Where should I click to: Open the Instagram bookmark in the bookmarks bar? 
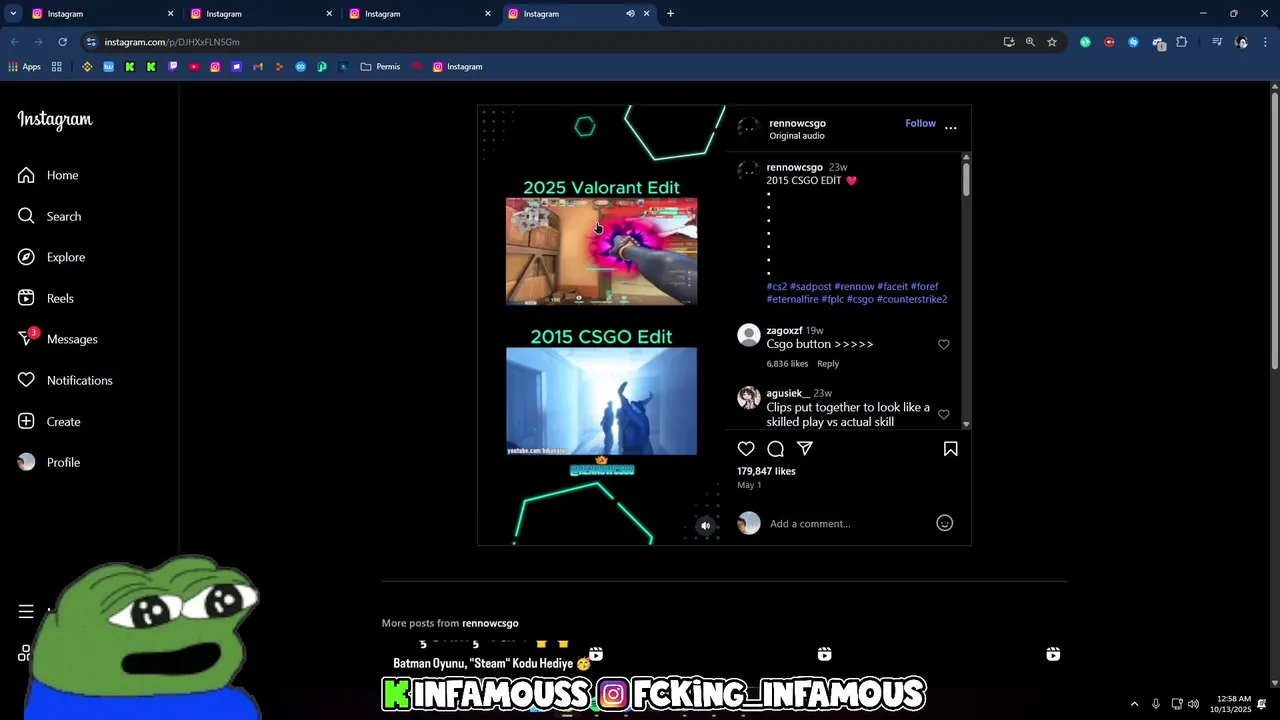click(457, 67)
